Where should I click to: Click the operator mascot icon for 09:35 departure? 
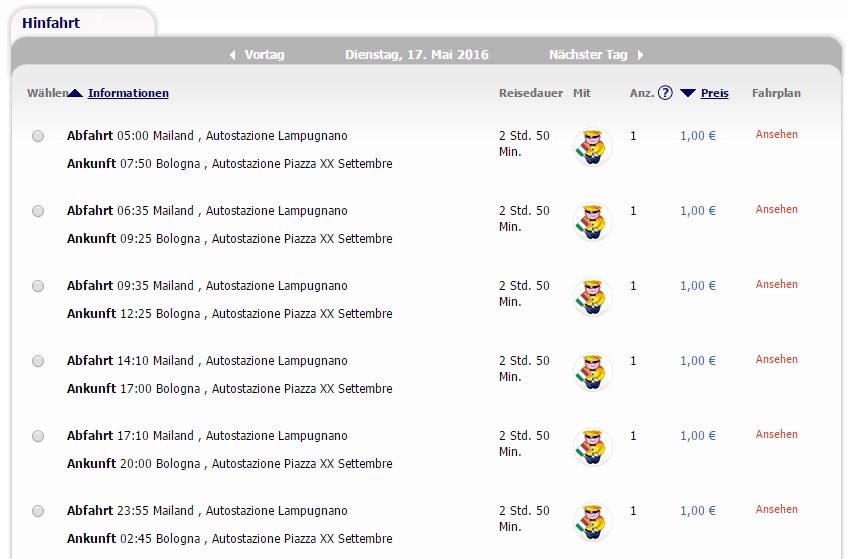pyautogui.click(x=593, y=297)
